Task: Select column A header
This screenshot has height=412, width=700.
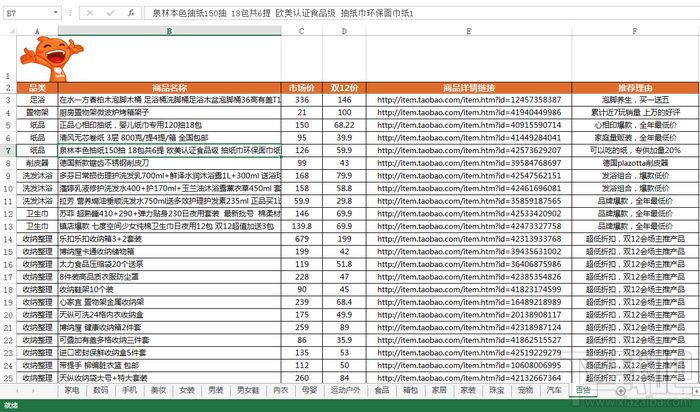Action: coord(37,31)
